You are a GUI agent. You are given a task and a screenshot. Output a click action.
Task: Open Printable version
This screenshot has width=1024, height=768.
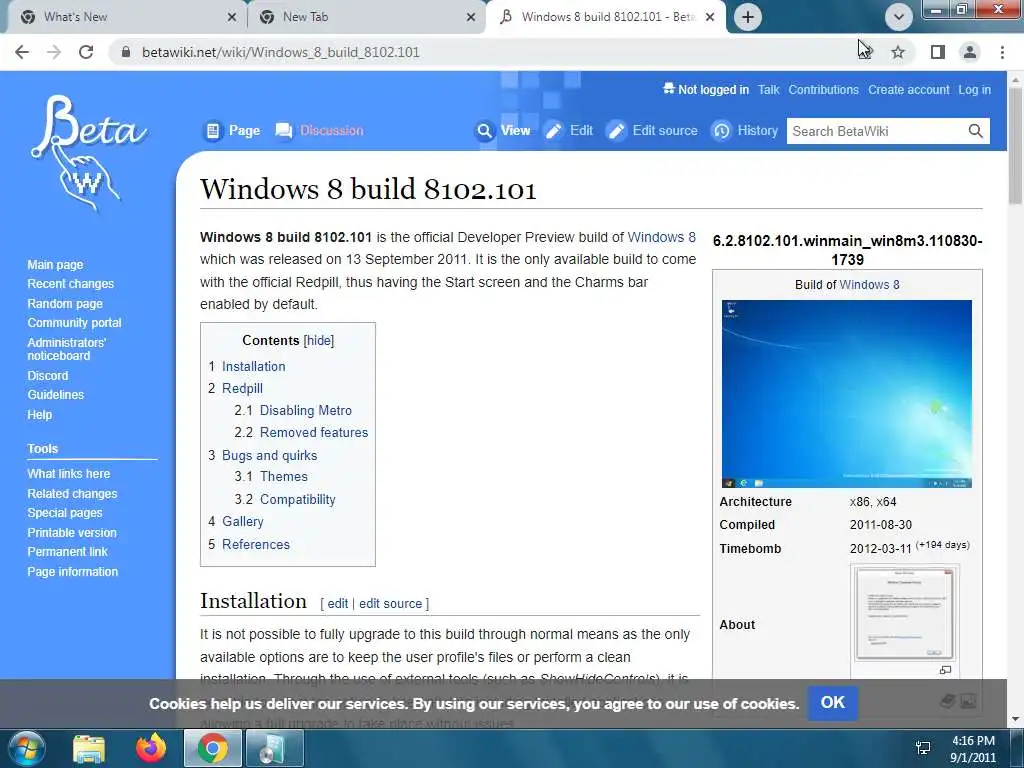72,533
